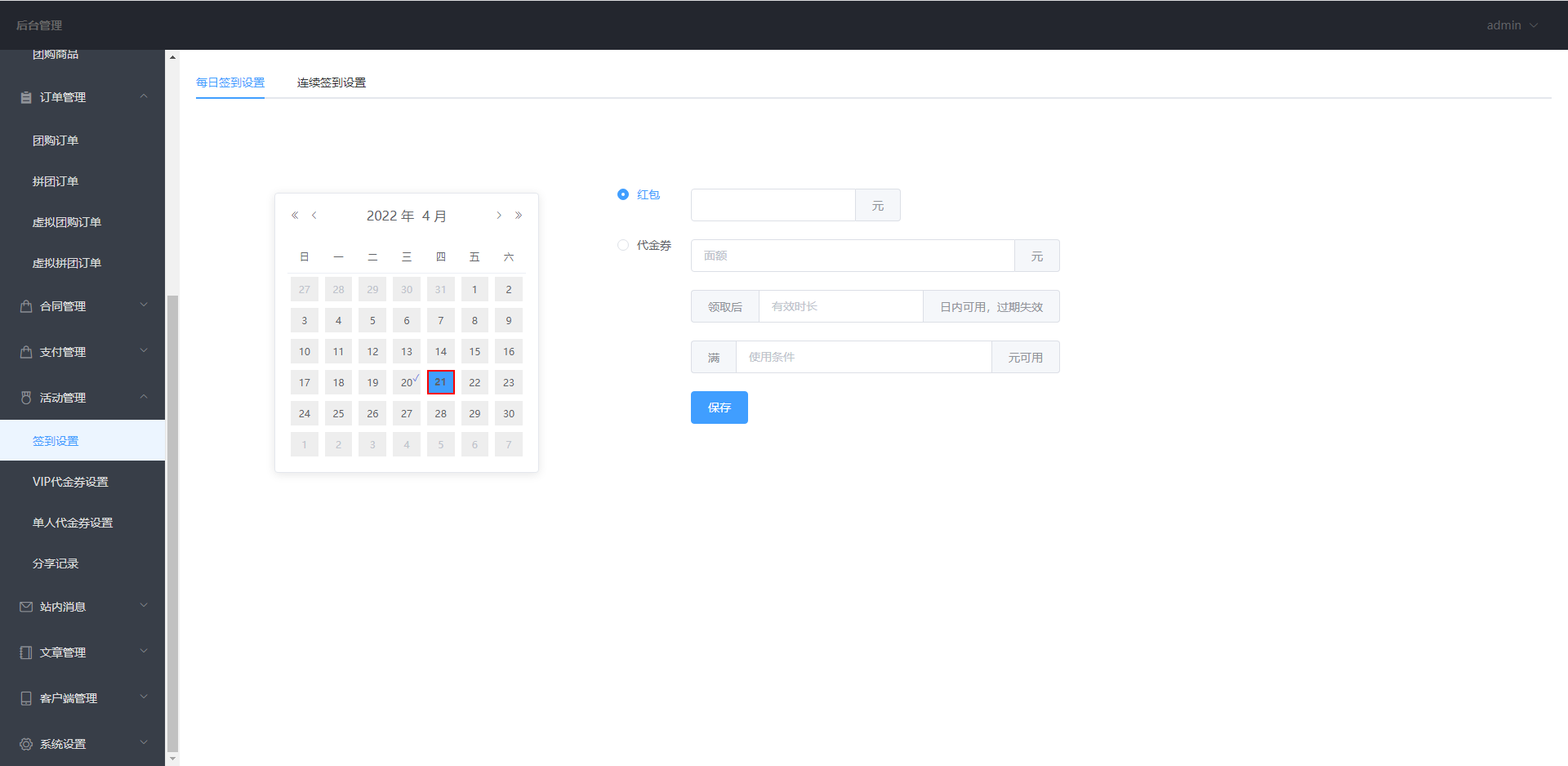Select the 代金券 radio option
The width and height of the screenshot is (1568, 766).
coord(623,245)
